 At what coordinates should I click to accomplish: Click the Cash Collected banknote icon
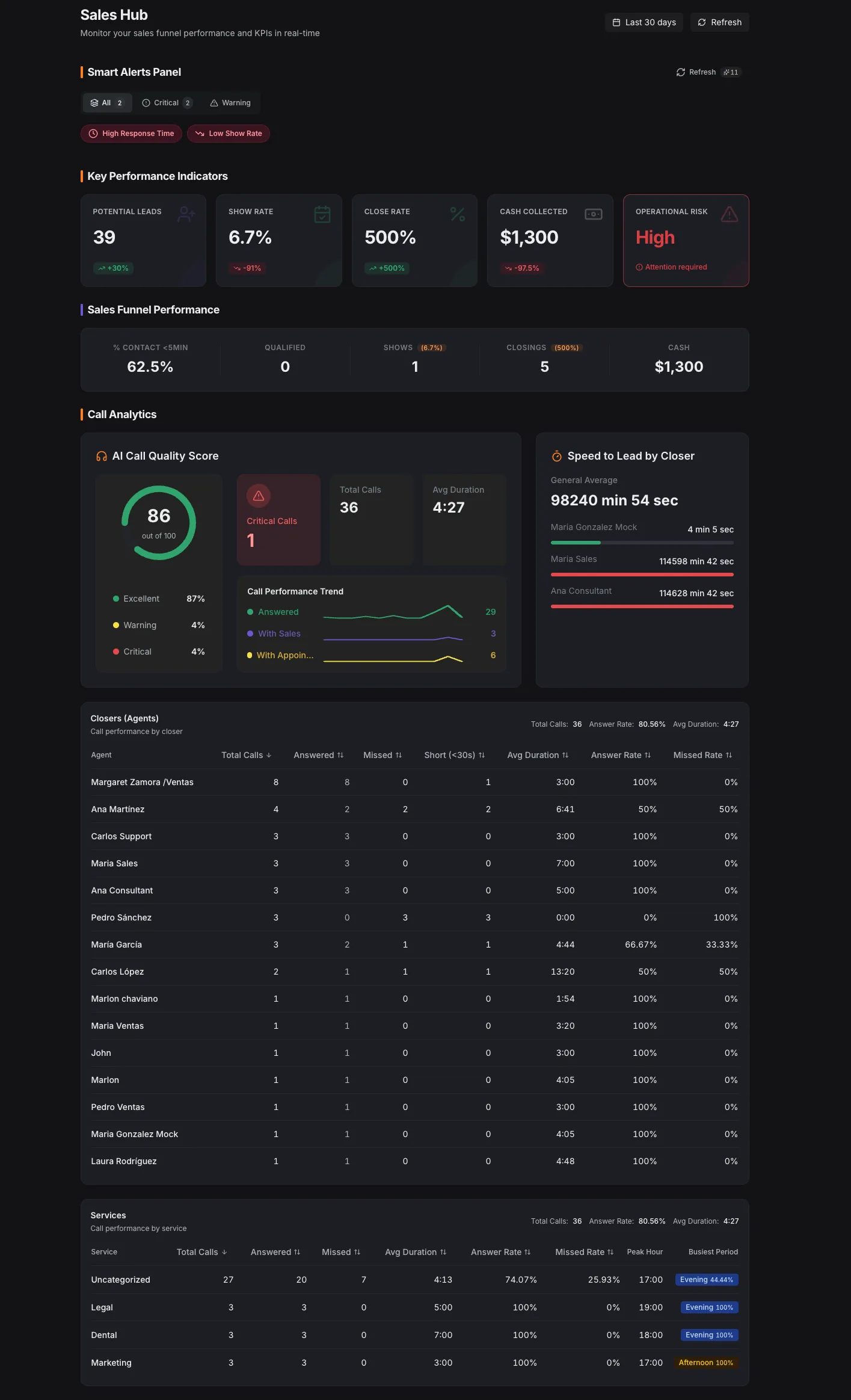(x=594, y=214)
